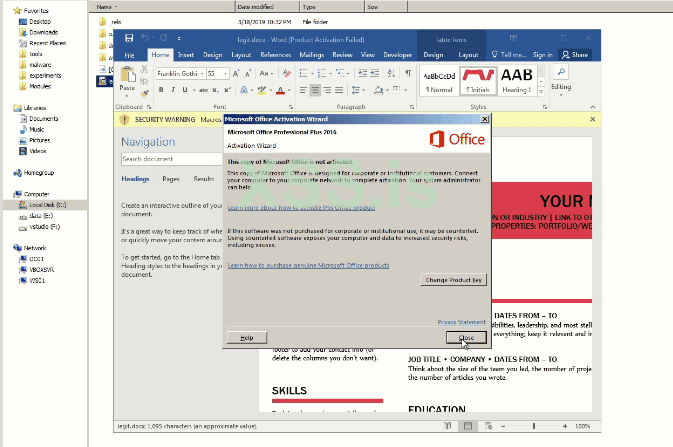Image resolution: width=673 pixels, height=447 pixels.
Task: Increase font size with the Grow Font icon
Action: 236,74
